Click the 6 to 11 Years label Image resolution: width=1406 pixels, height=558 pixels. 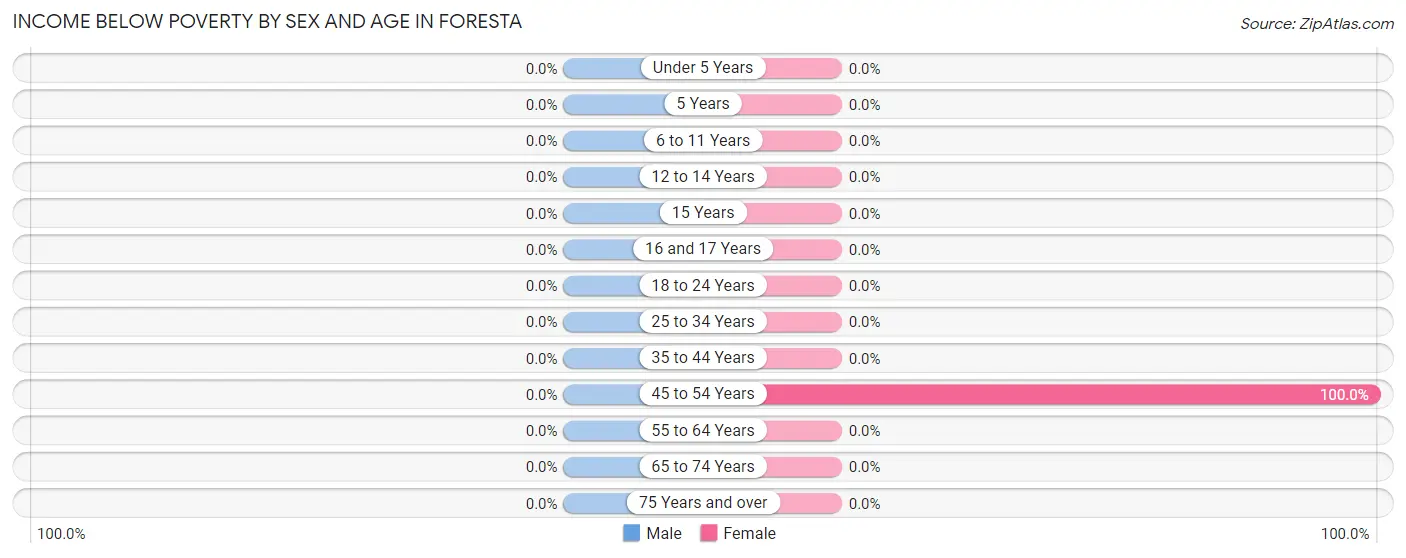(x=703, y=140)
